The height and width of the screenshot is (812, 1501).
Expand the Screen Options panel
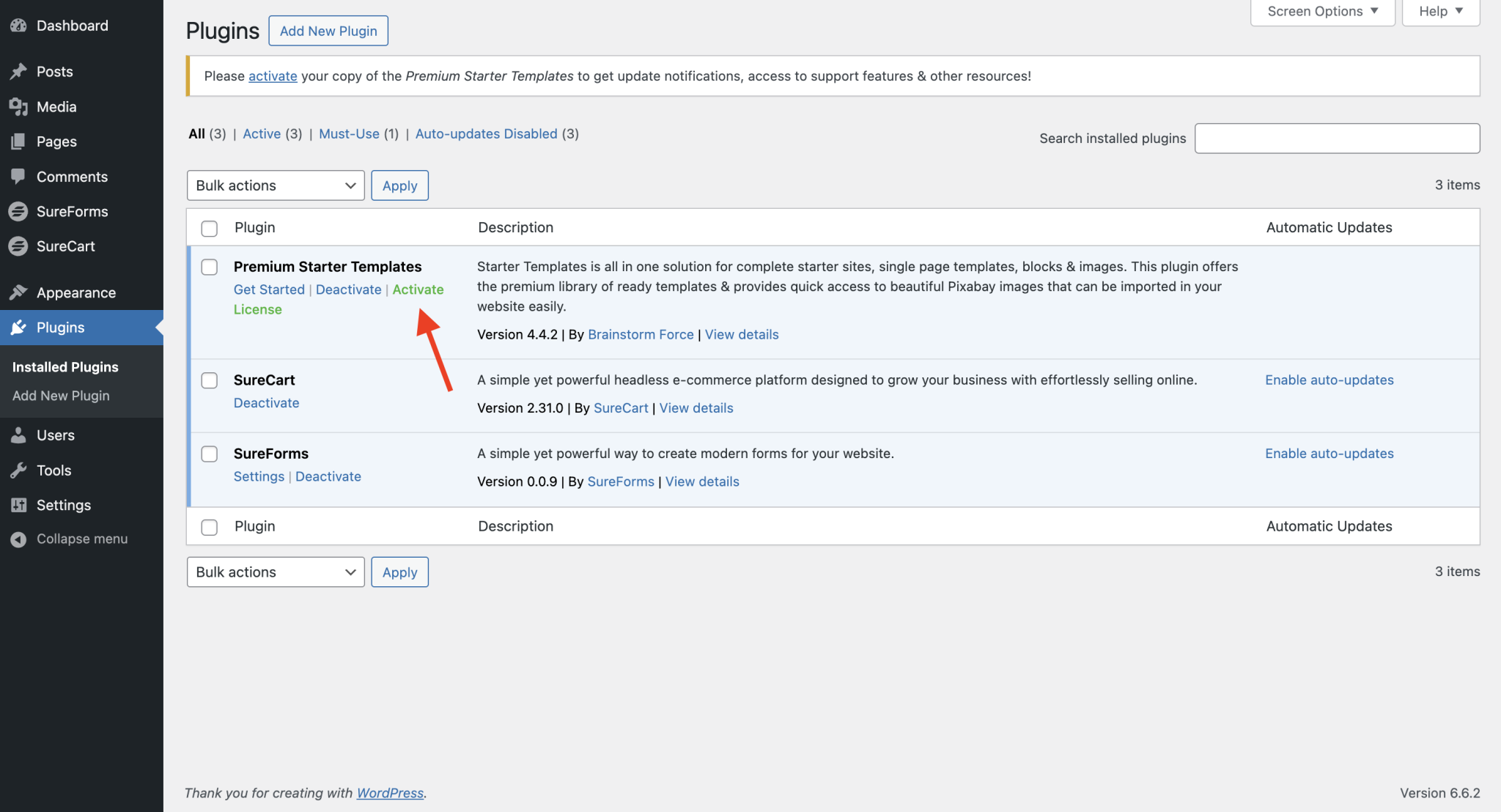pos(1321,11)
